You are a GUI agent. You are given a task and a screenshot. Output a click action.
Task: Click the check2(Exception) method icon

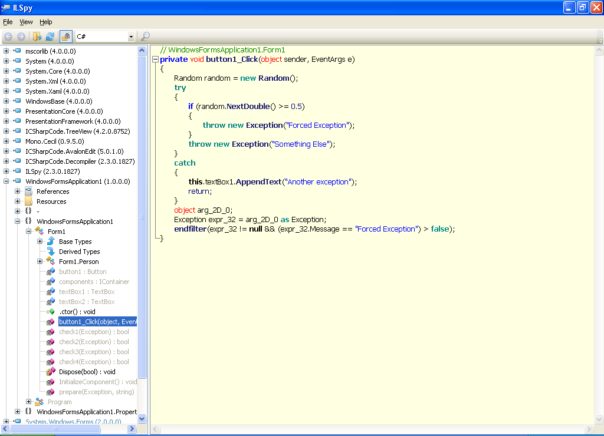(50, 342)
